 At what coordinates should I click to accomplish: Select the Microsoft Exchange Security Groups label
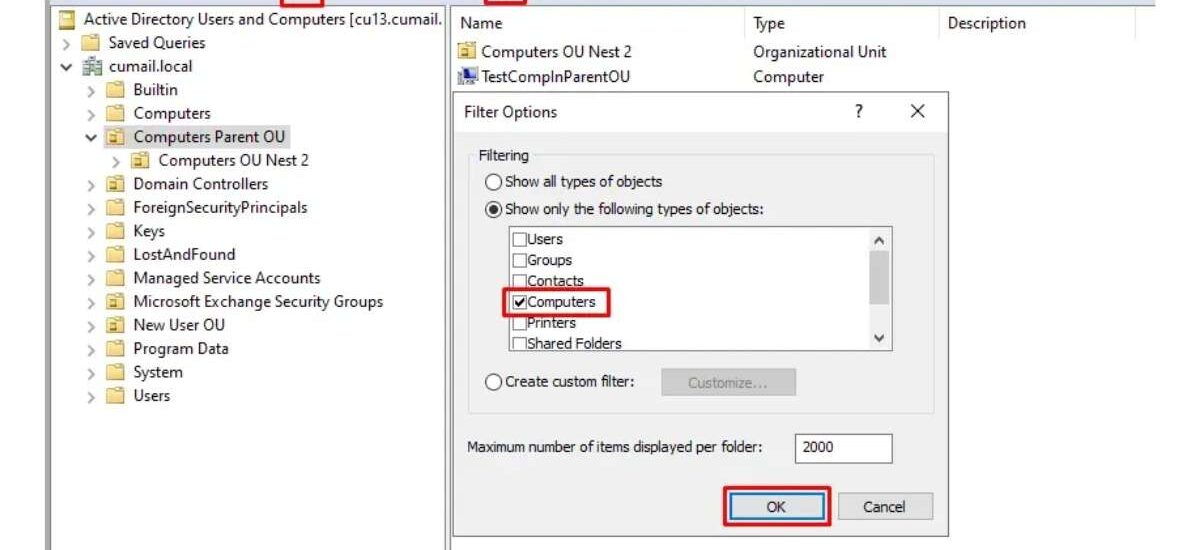pos(258,301)
